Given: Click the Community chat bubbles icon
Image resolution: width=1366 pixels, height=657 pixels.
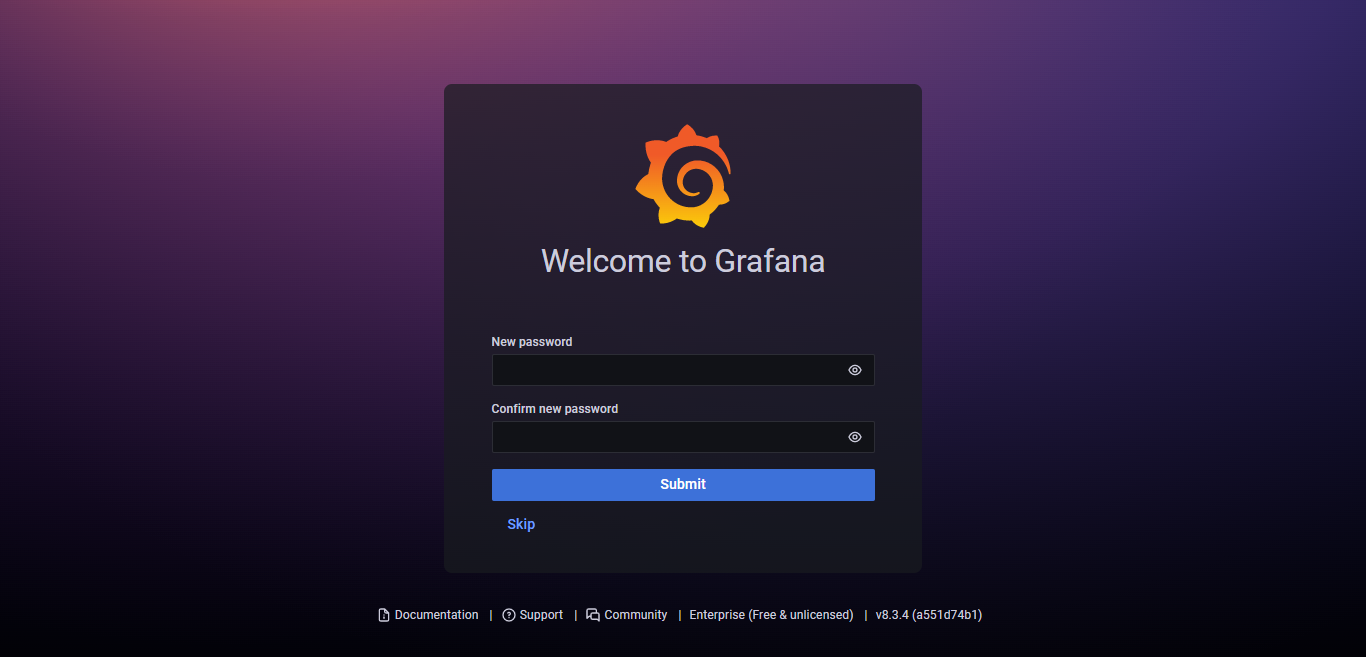Looking at the screenshot, I should tap(593, 615).
